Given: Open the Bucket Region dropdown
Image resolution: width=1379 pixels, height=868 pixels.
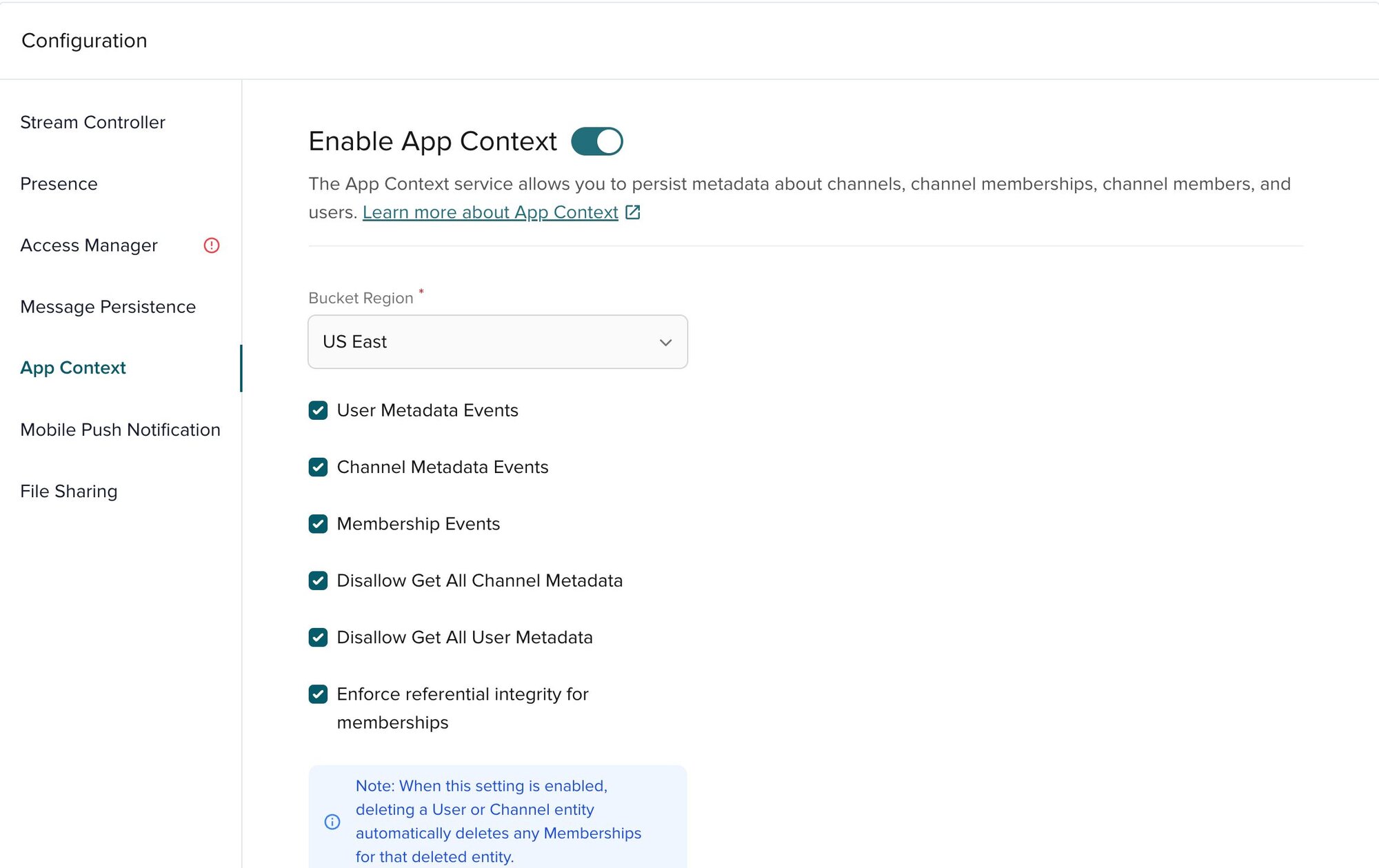Looking at the screenshot, I should 498,342.
